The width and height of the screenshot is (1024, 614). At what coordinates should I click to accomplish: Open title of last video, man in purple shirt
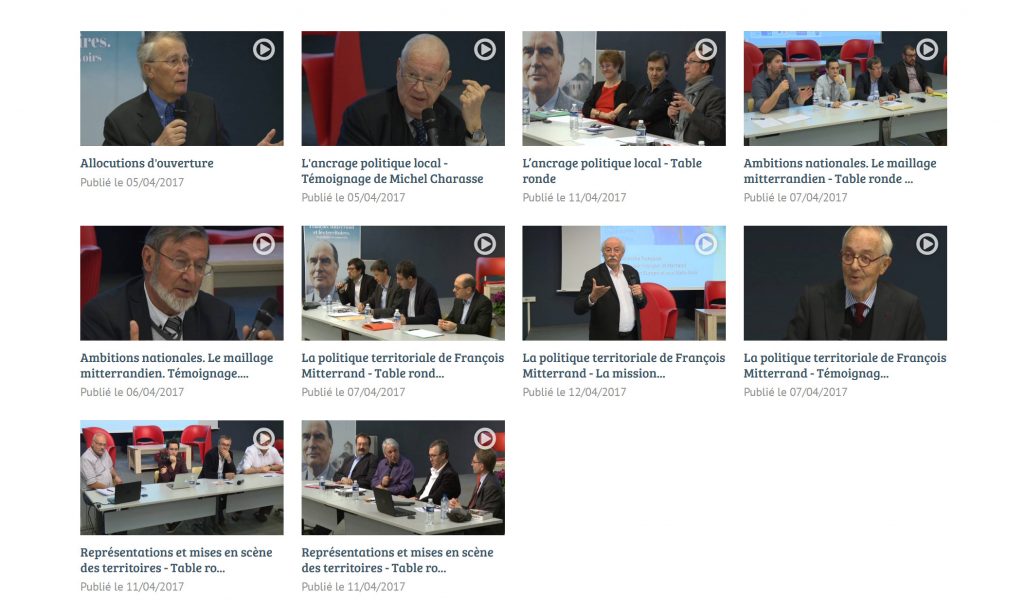397,560
